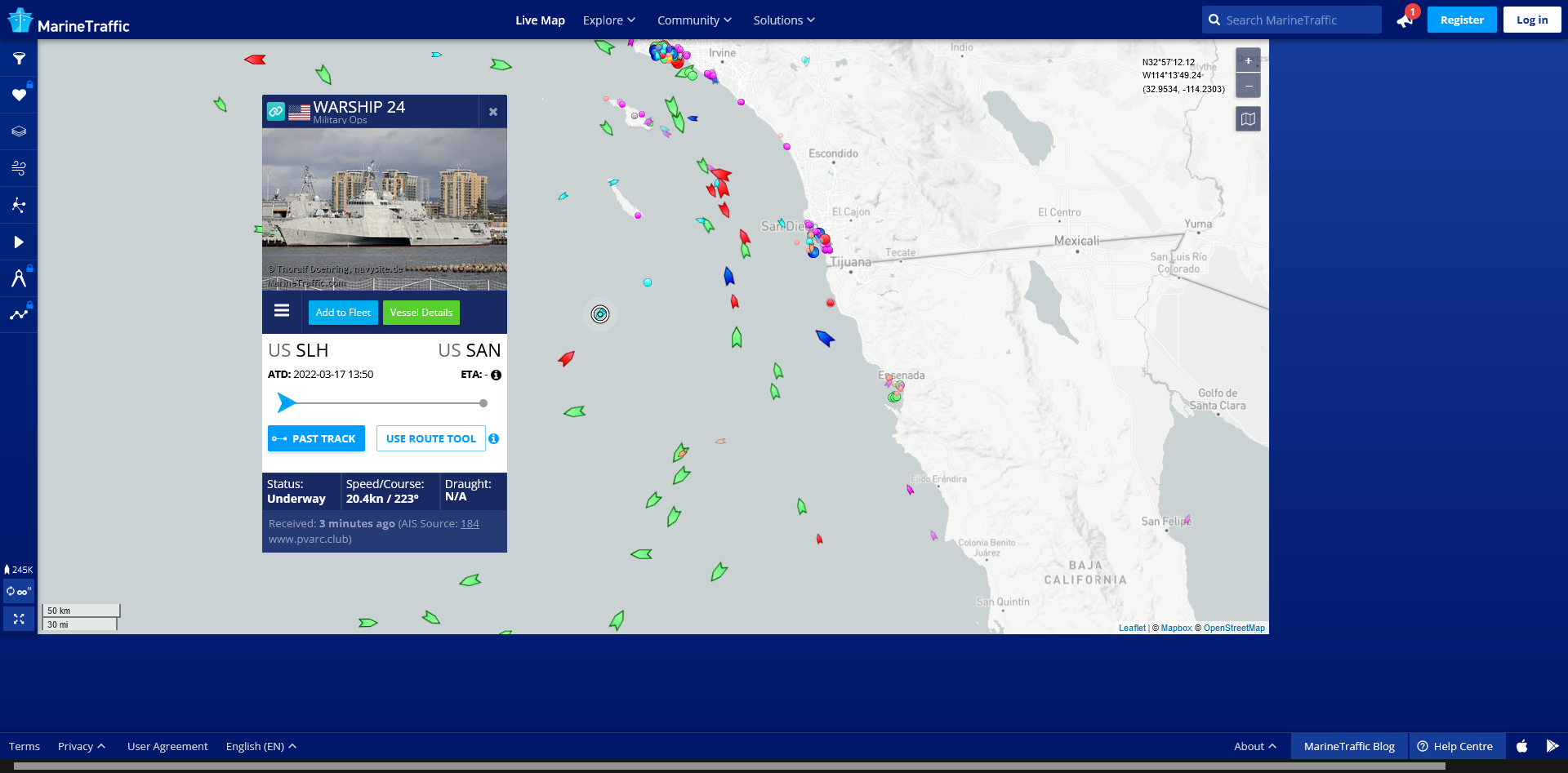This screenshot has width=1568, height=773.
Task: Click Live Map menu item
Action: pyautogui.click(x=540, y=20)
